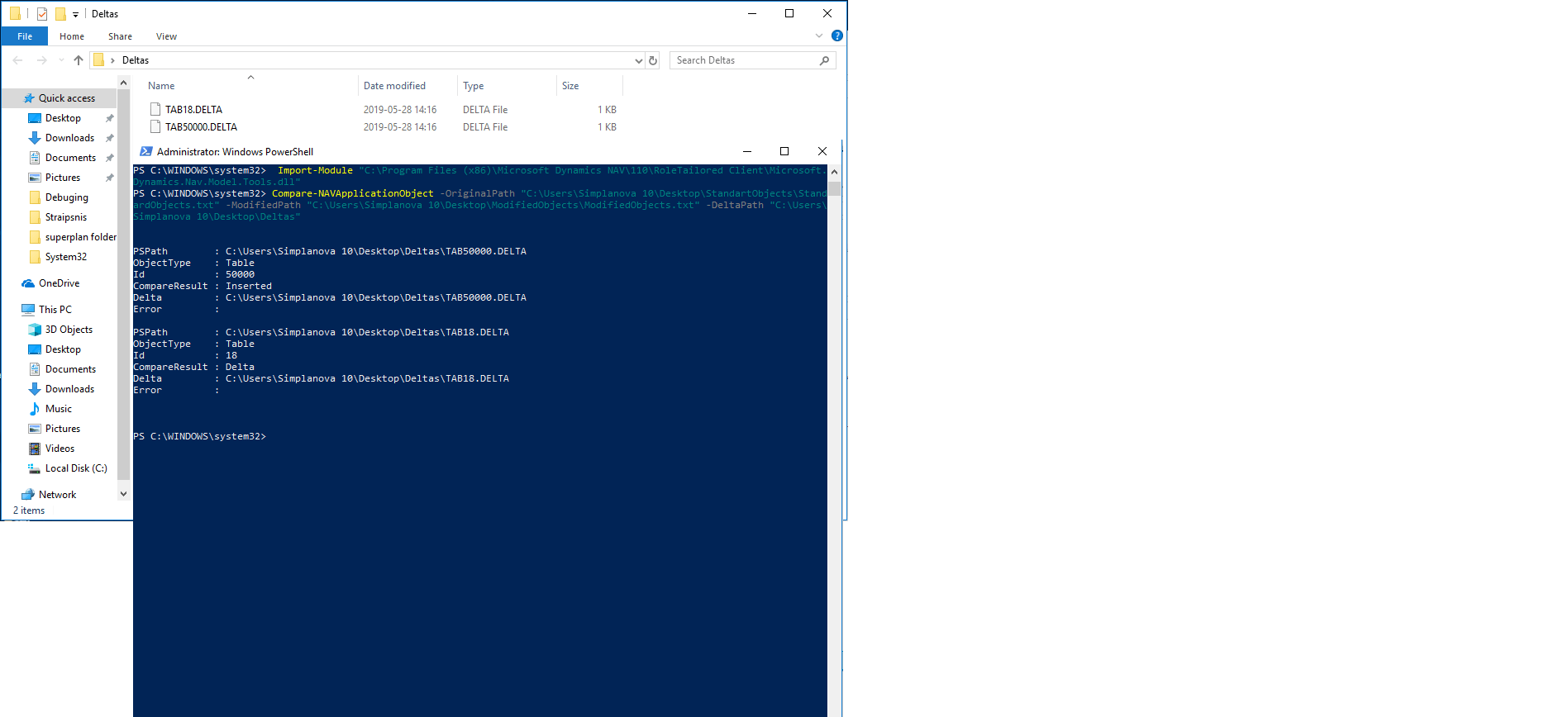Open Local Disk (C:)

(76, 468)
